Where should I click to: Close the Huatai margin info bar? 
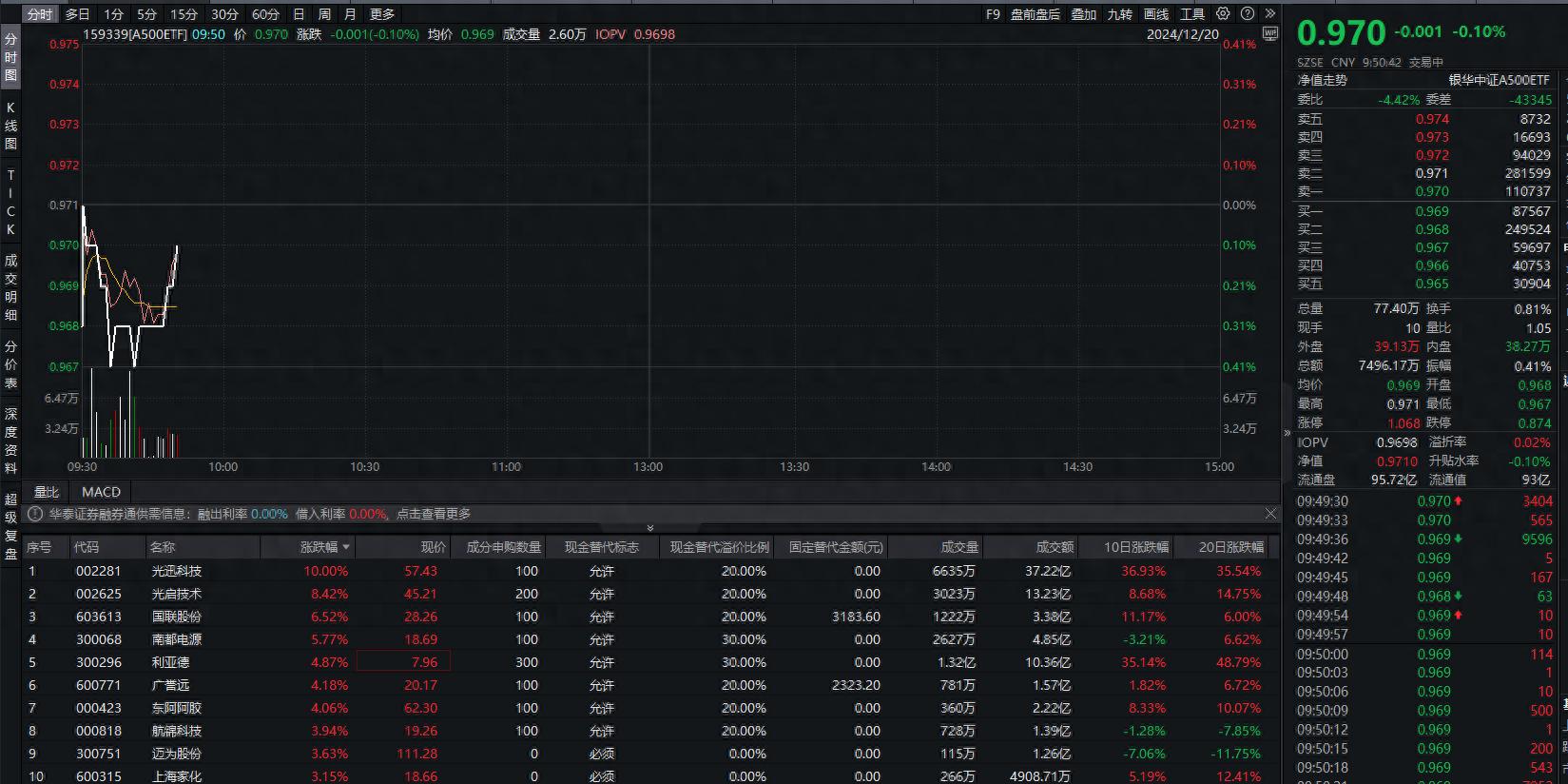1270,514
